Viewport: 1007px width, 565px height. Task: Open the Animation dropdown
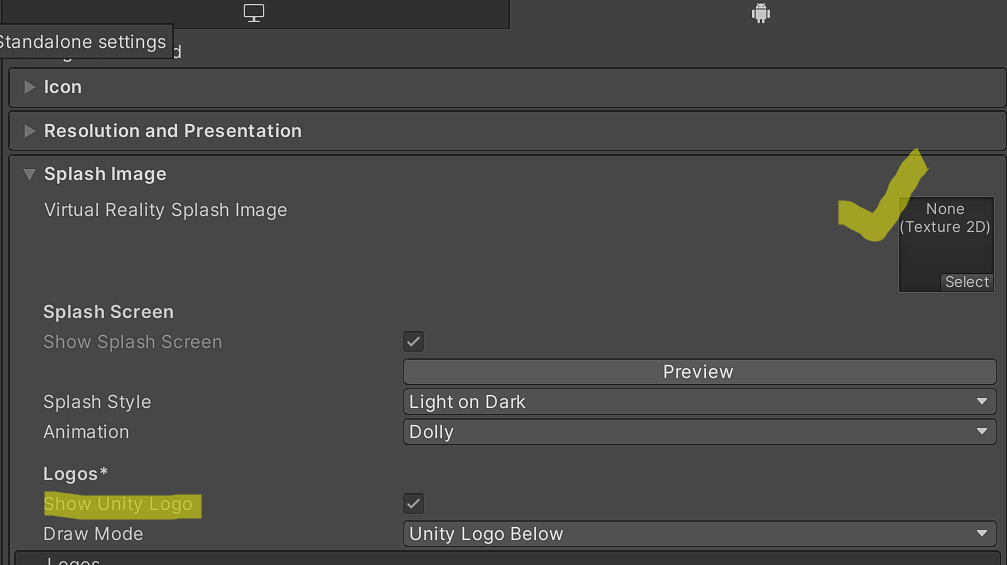(x=698, y=432)
